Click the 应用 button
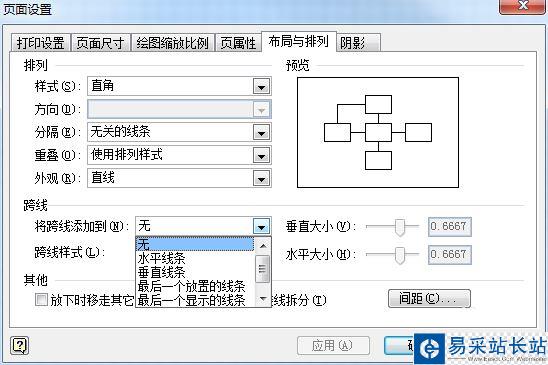Image resolution: width=548 pixels, height=365 pixels. point(333,346)
